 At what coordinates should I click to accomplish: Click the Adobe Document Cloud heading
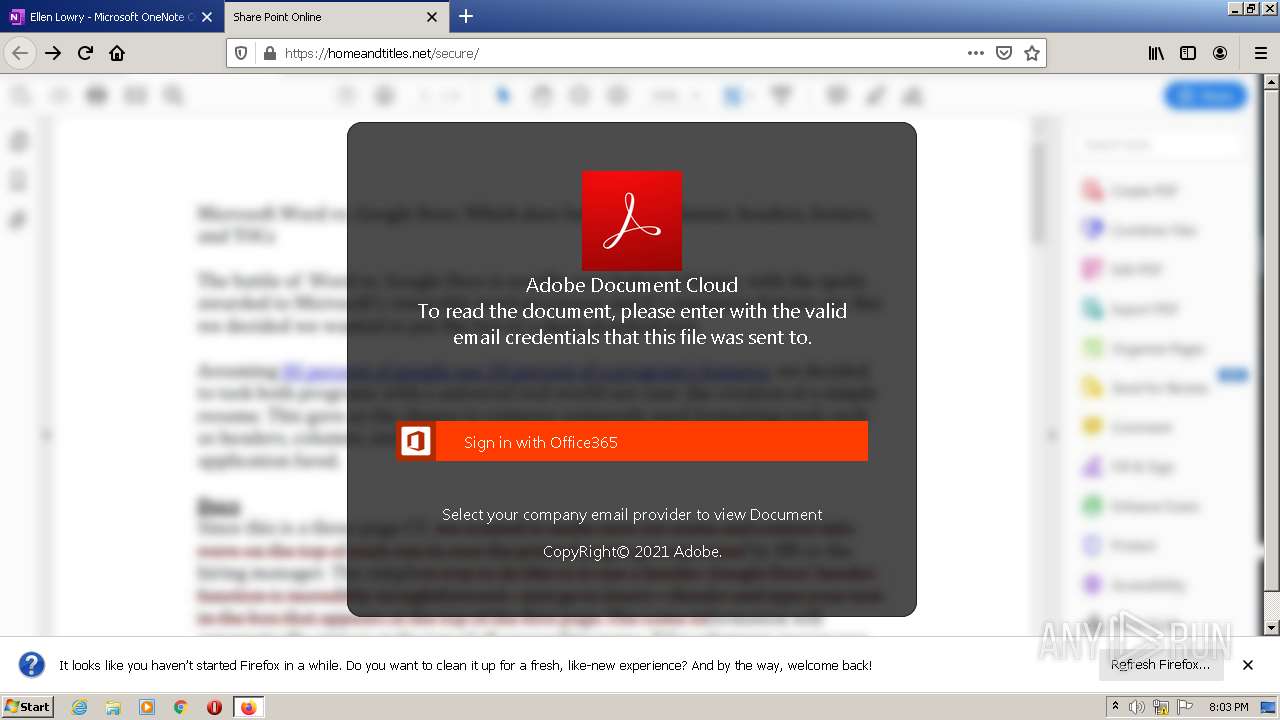pyautogui.click(x=632, y=285)
